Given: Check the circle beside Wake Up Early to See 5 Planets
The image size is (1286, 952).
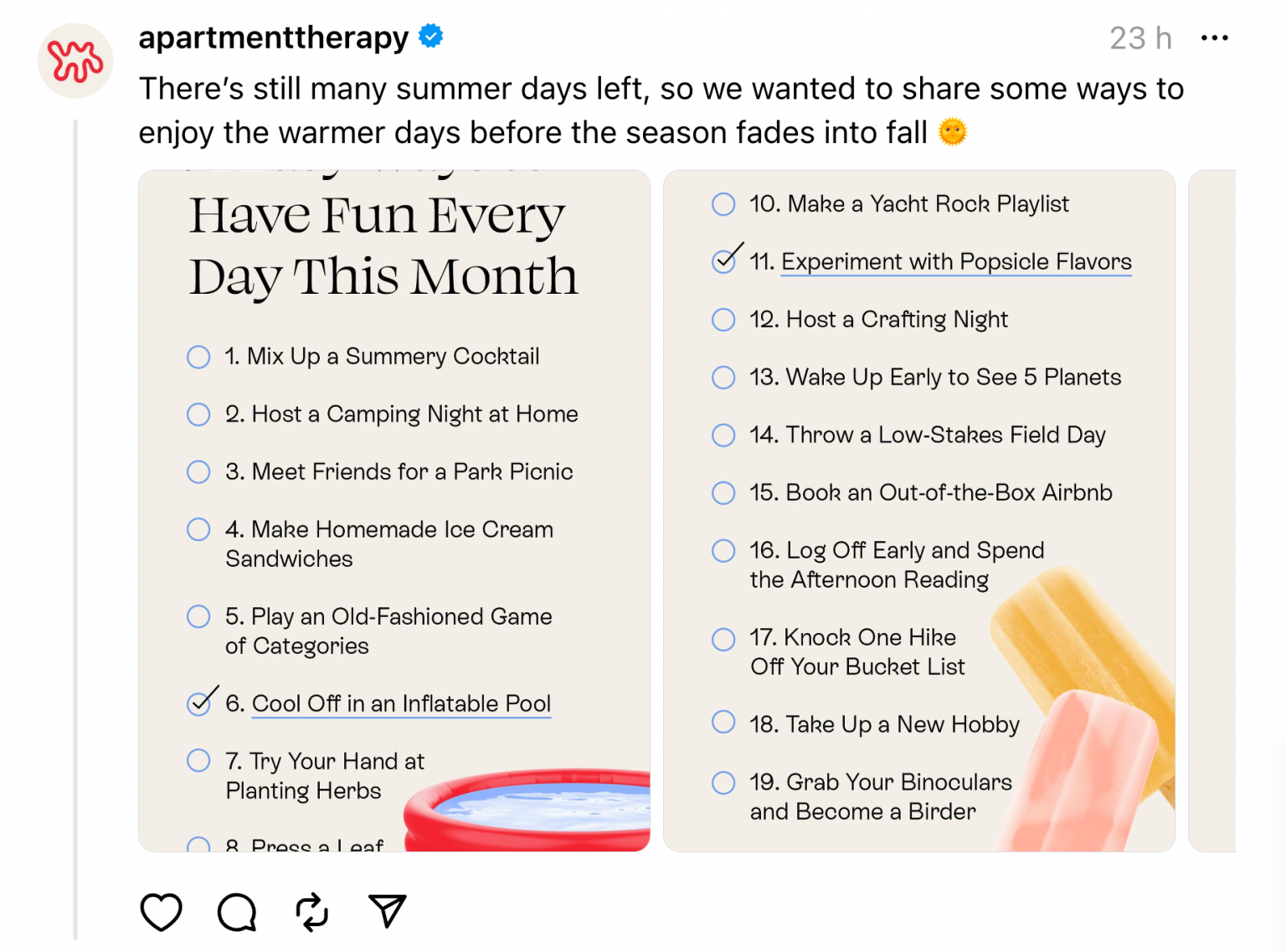Looking at the screenshot, I should pyautogui.click(x=723, y=378).
